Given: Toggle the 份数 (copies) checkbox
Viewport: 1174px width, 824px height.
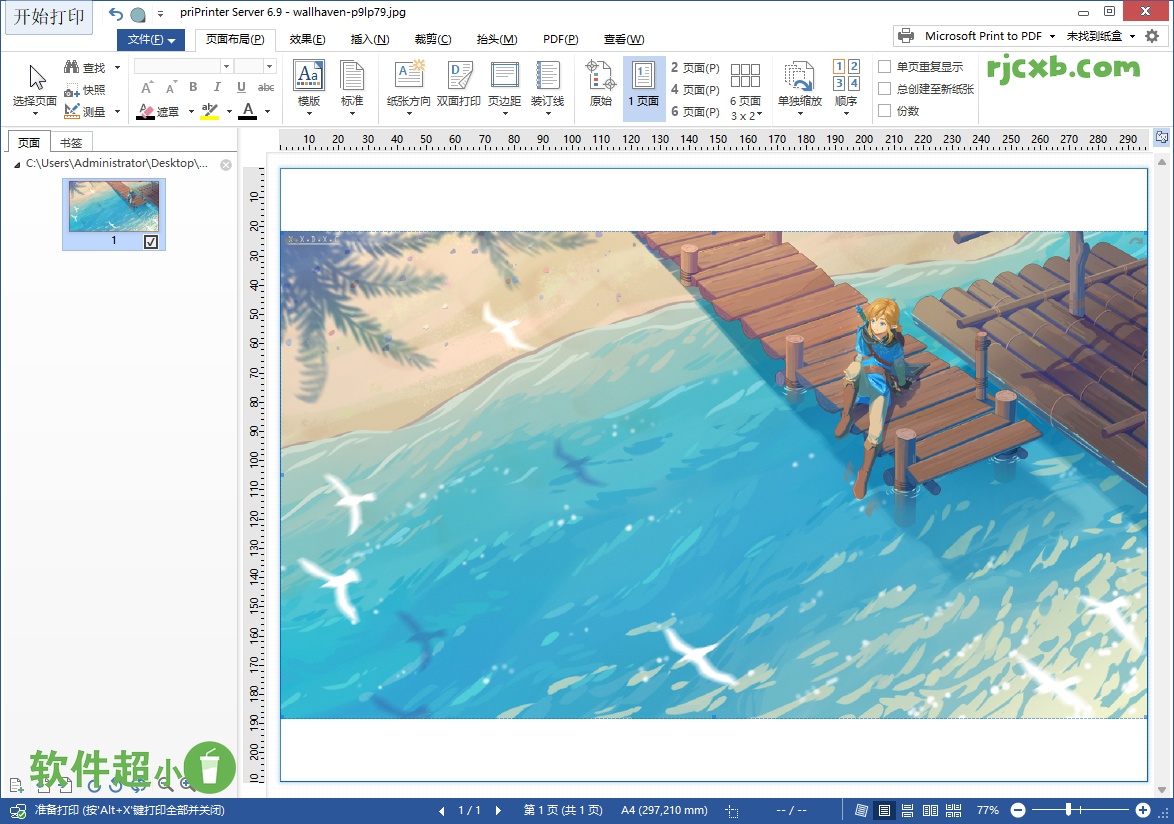Looking at the screenshot, I should point(885,111).
